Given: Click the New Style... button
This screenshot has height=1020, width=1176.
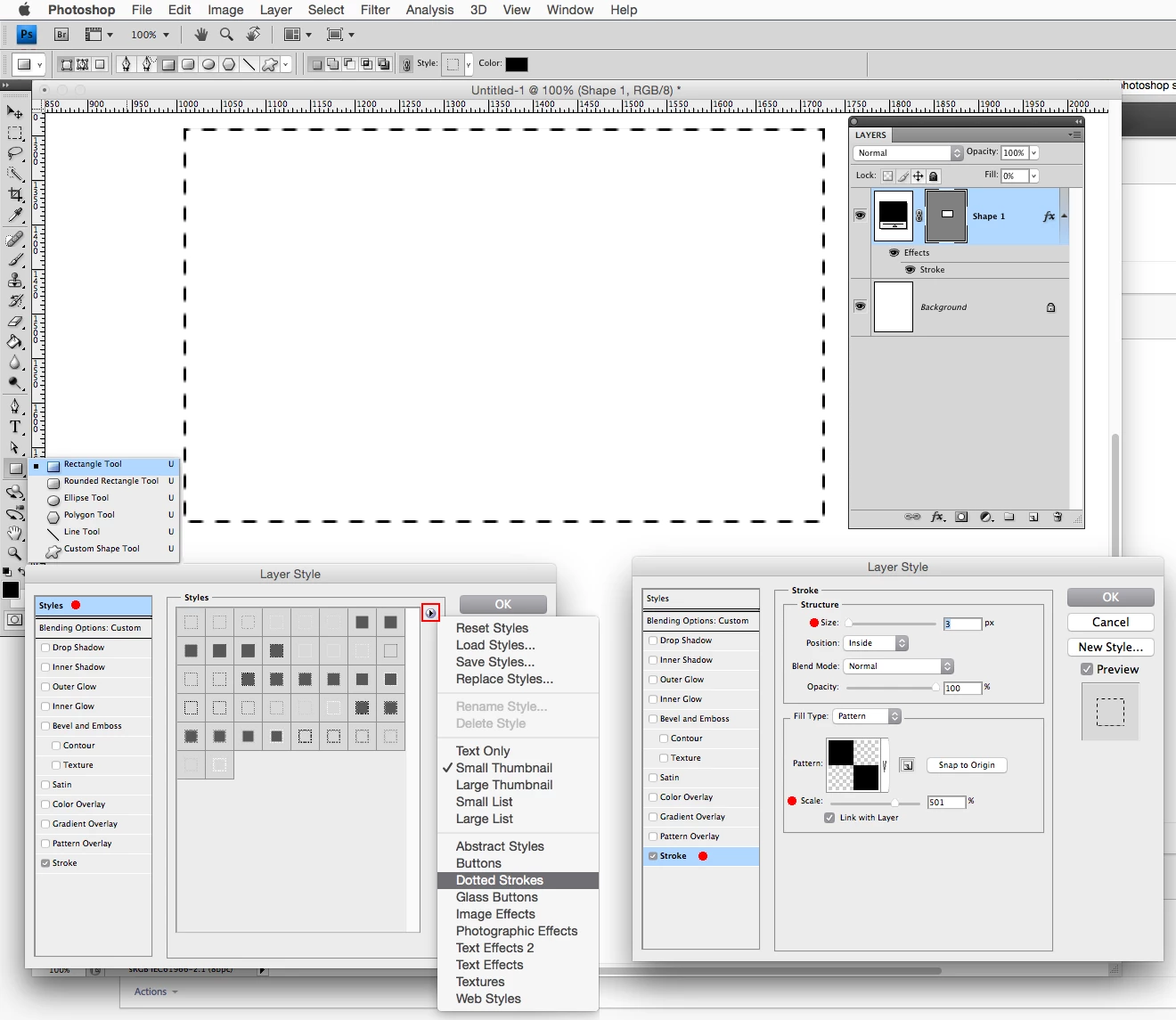Looking at the screenshot, I should (1110, 647).
